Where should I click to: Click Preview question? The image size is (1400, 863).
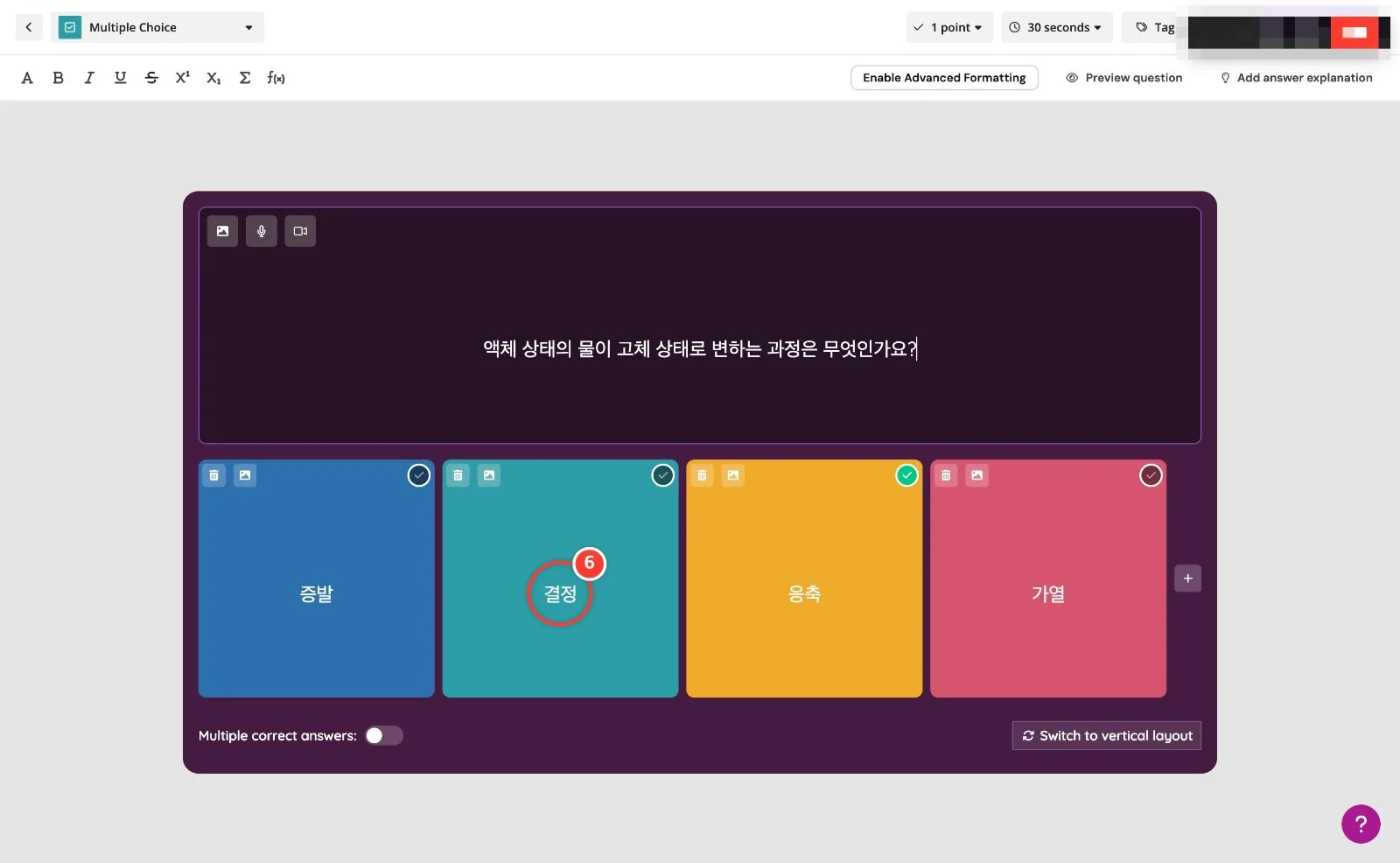(1124, 78)
